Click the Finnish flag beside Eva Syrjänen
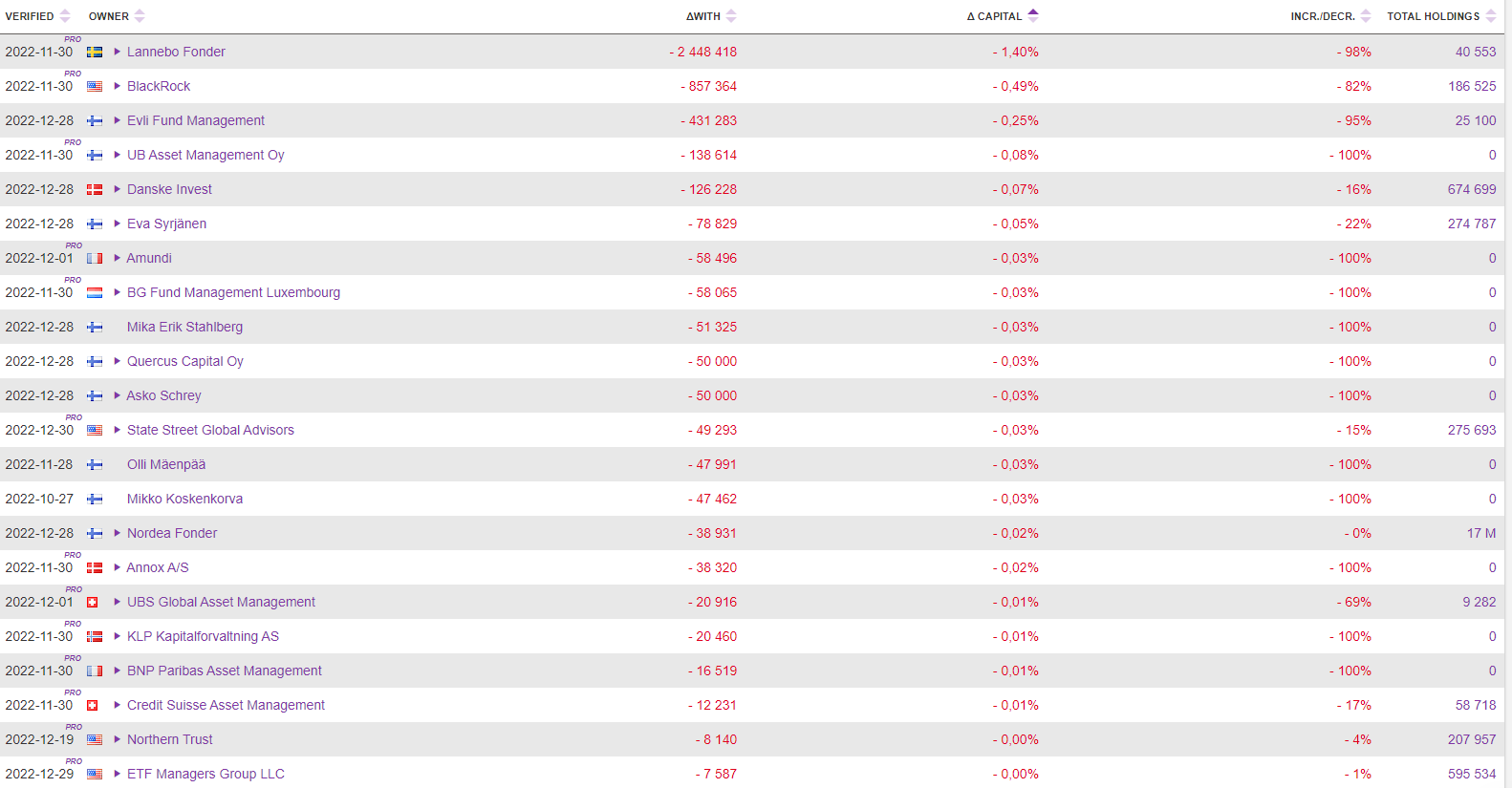1512x788 pixels. click(x=95, y=224)
